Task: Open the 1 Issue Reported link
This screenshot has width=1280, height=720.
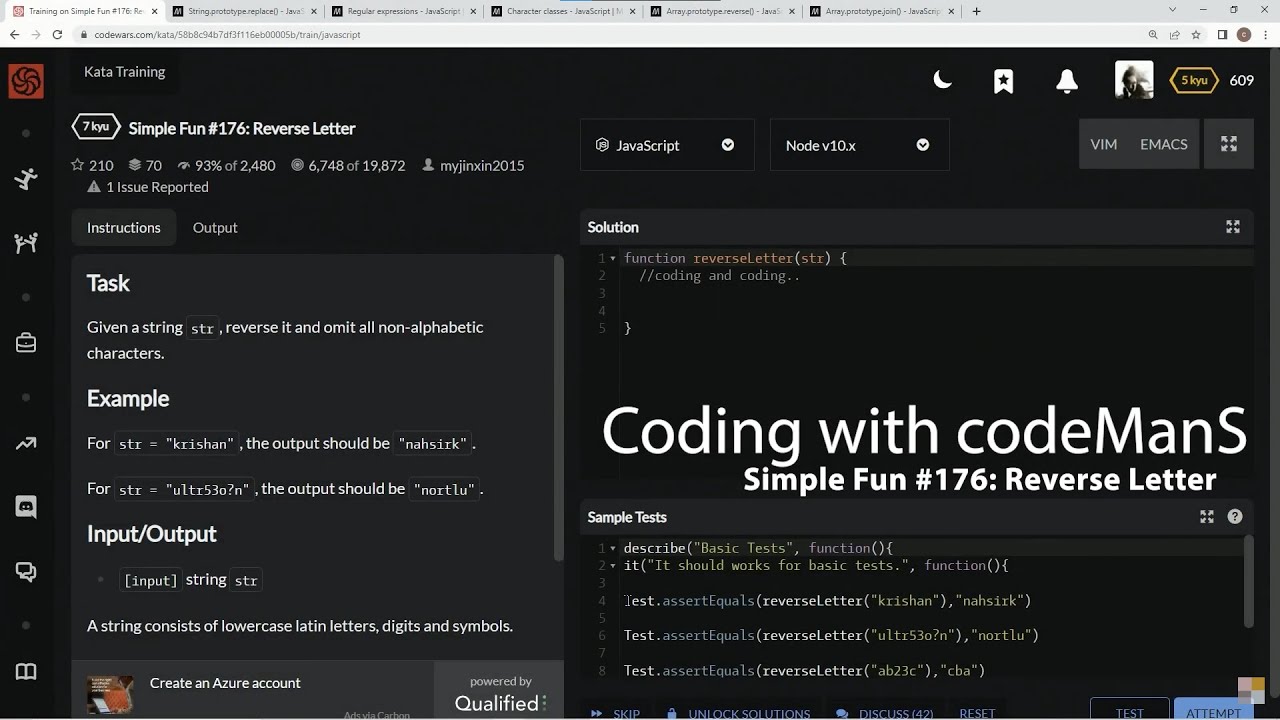Action: [148, 187]
